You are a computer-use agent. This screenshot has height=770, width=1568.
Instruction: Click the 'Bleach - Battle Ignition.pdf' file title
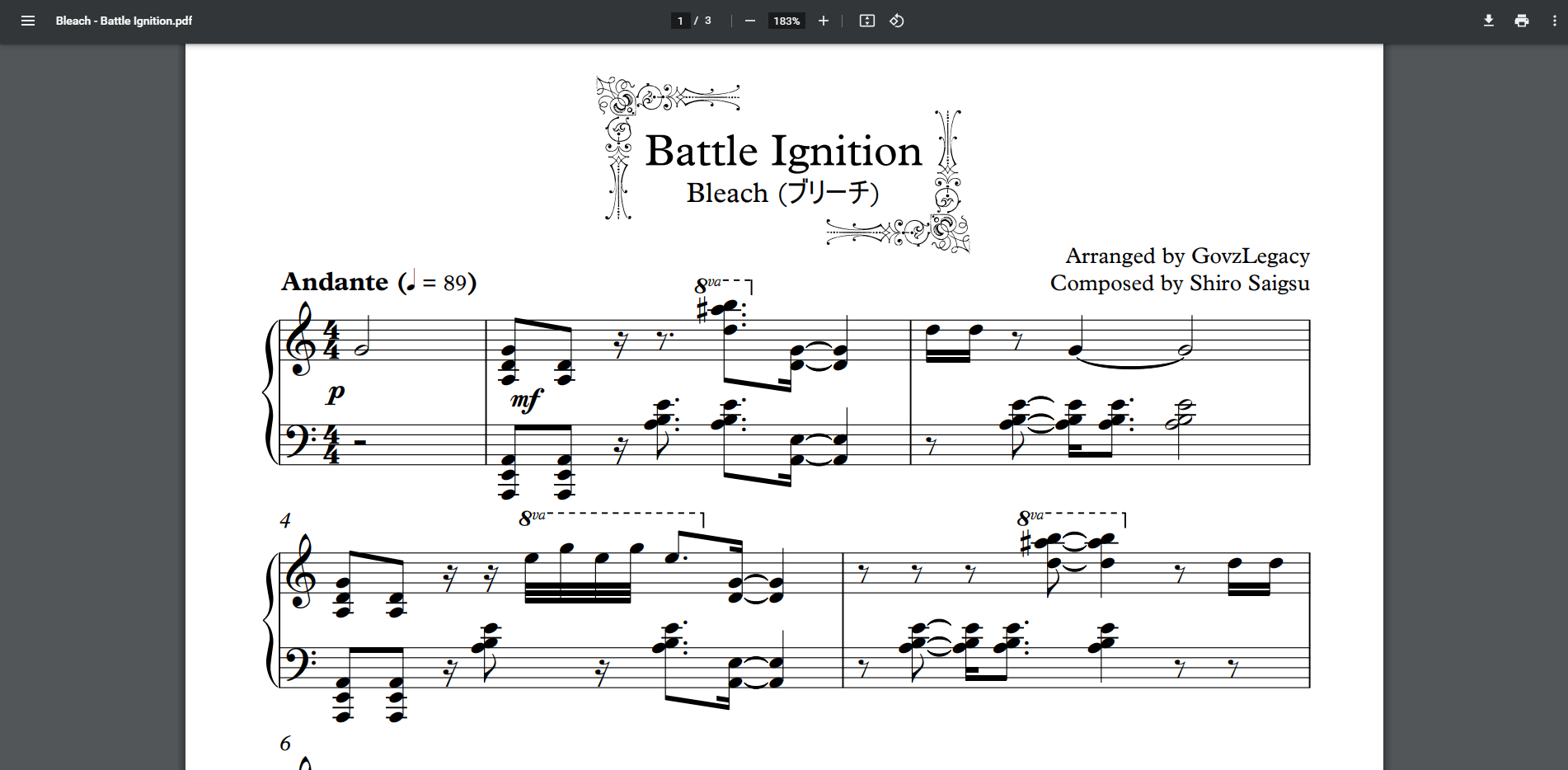tap(124, 21)
